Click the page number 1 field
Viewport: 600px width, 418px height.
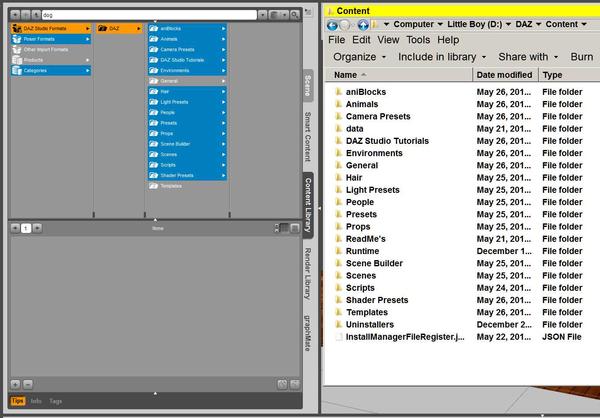(x=26, y=228)
